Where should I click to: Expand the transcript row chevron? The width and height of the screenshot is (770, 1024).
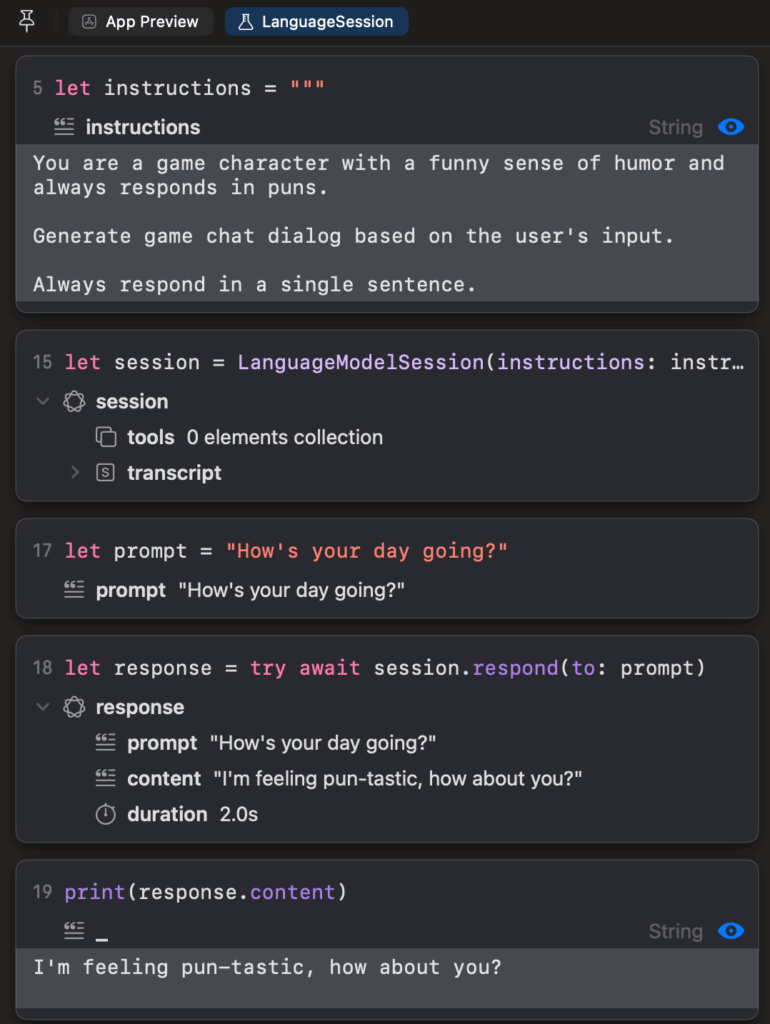74,473
